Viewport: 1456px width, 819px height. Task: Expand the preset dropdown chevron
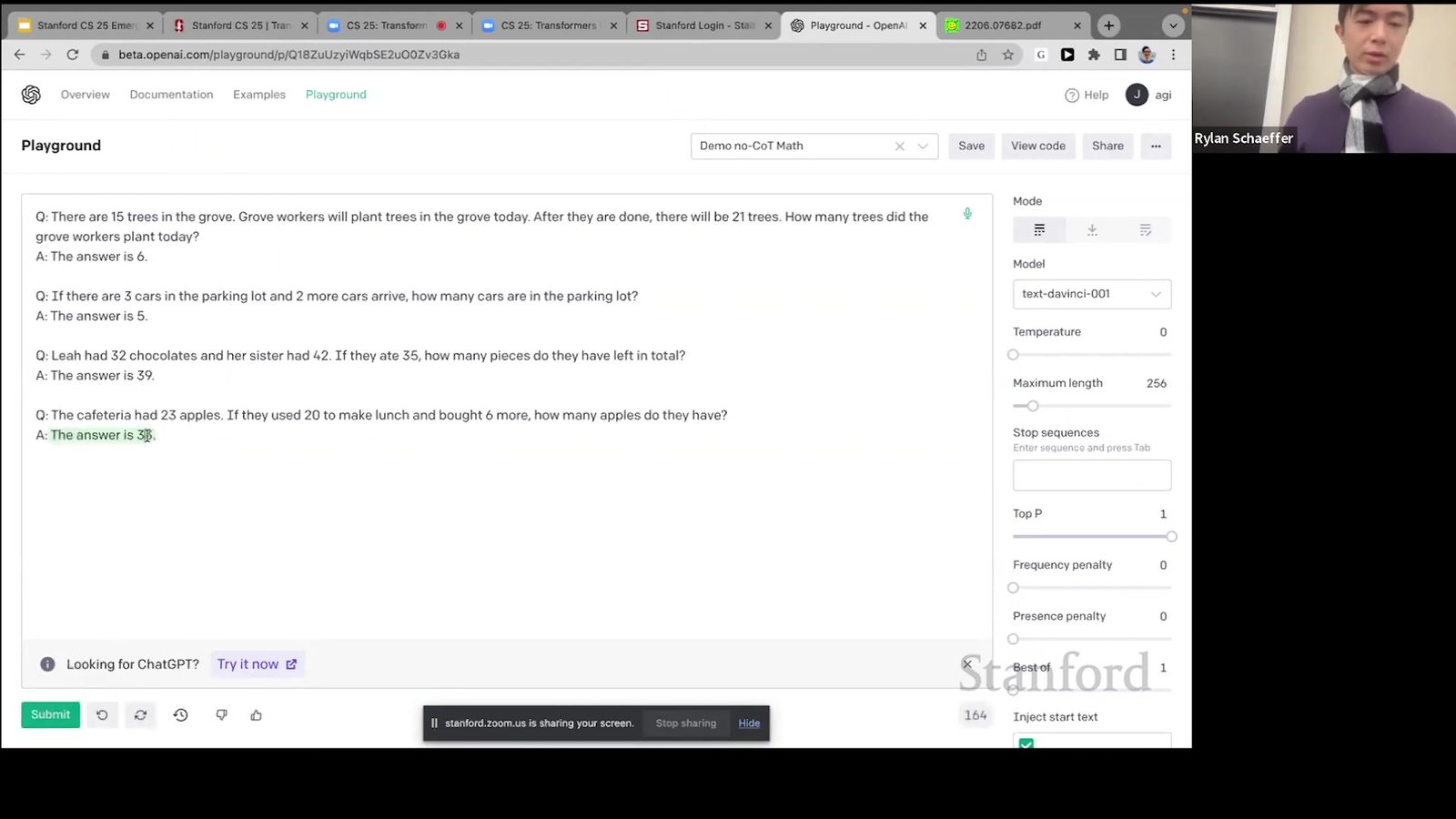[923, 146]
